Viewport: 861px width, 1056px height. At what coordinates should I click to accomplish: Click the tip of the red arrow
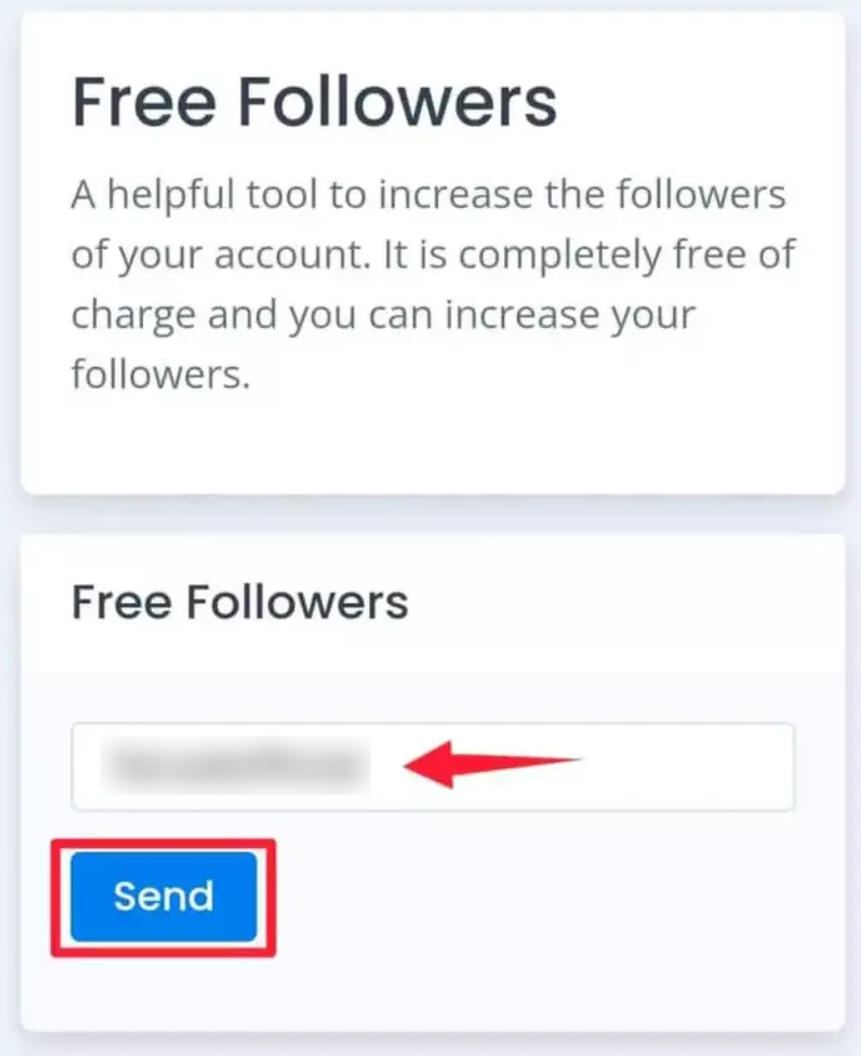410,764
